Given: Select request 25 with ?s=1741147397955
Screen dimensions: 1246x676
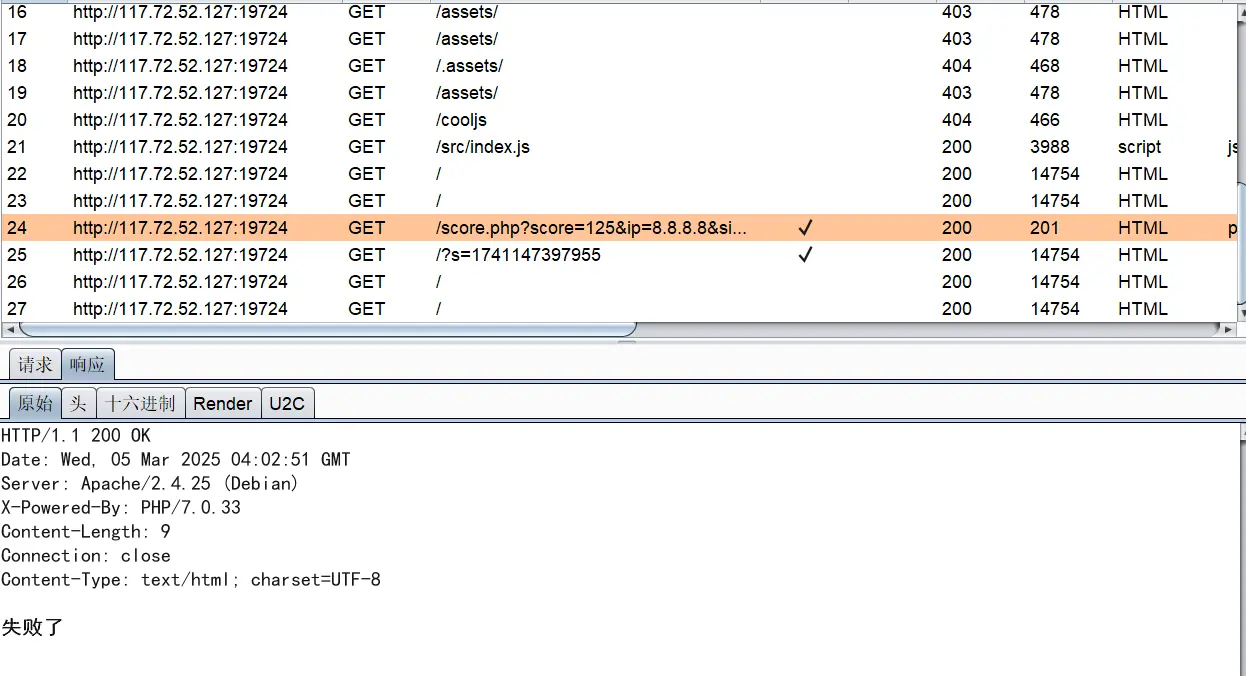Looking at the screenshot, I should (518, 255).
